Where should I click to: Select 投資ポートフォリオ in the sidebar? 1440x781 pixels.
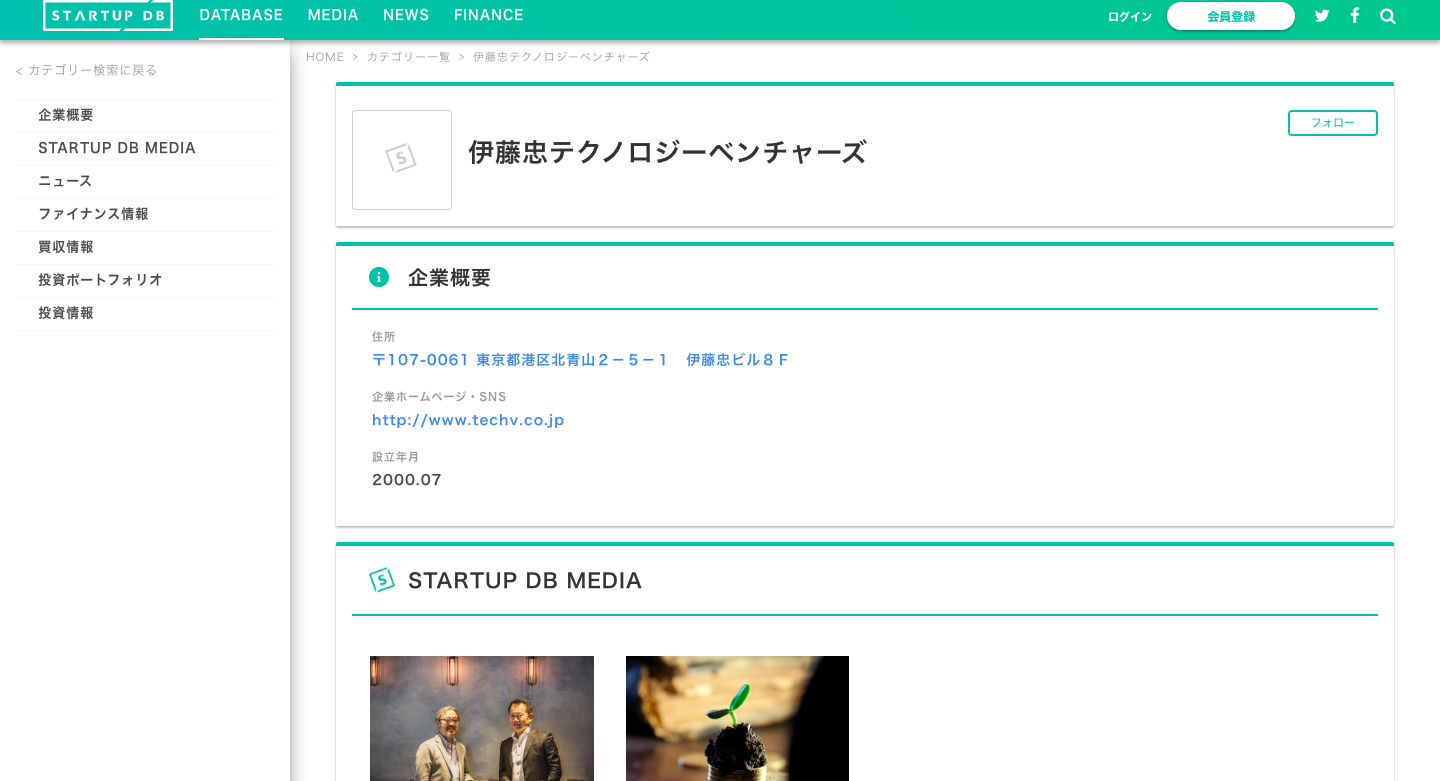click(x=100, y=280)
